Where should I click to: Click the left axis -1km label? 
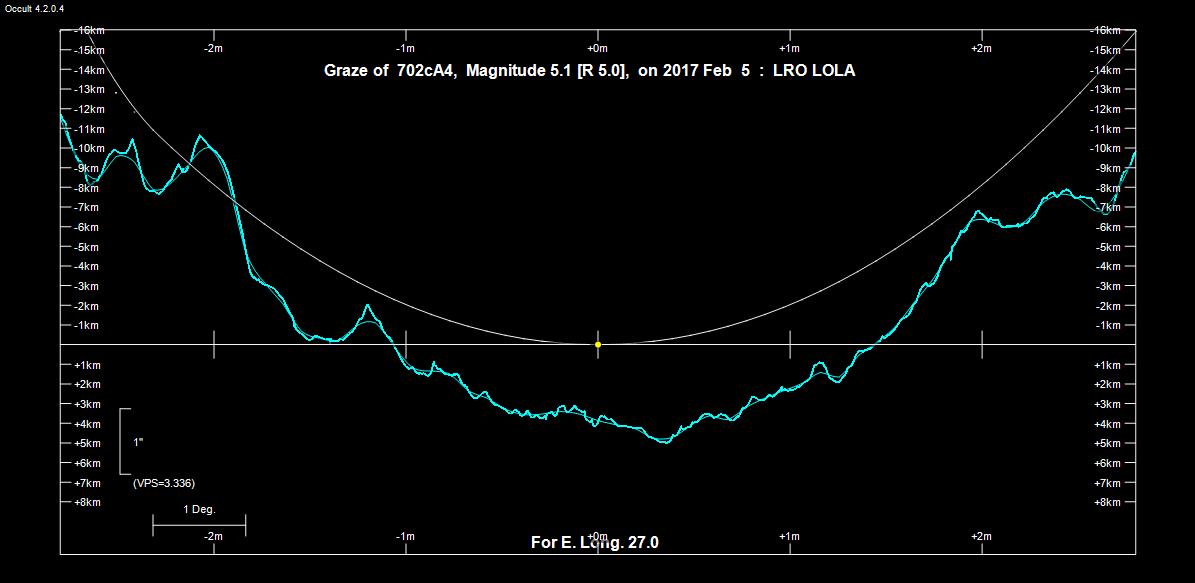(87, 325)
